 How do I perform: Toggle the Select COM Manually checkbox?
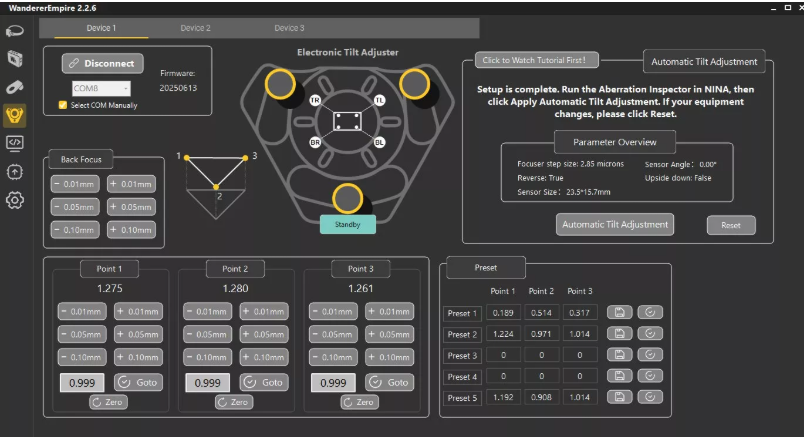[63, 105]
